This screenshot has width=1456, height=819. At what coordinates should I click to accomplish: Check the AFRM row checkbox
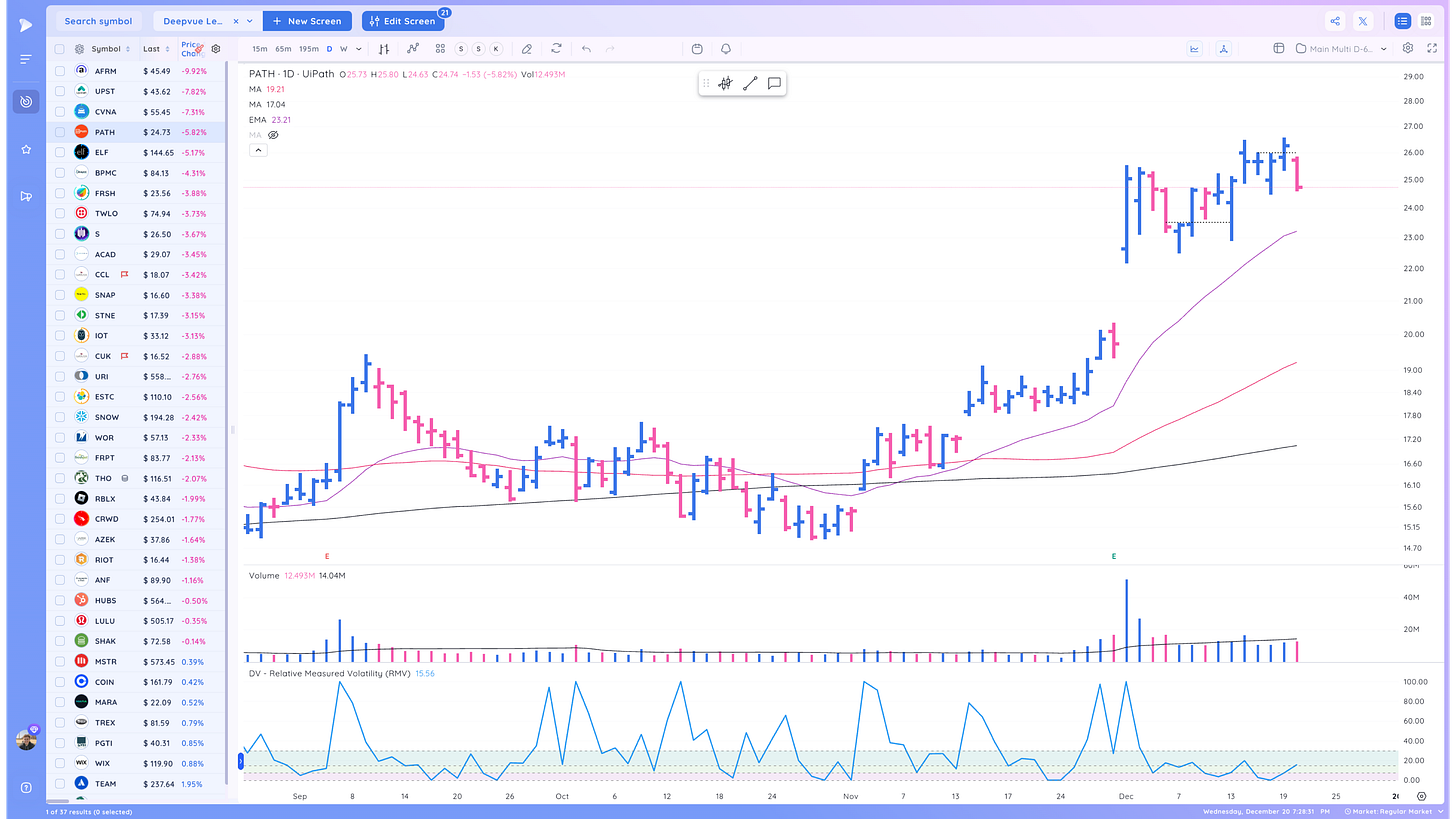(60, 71)
